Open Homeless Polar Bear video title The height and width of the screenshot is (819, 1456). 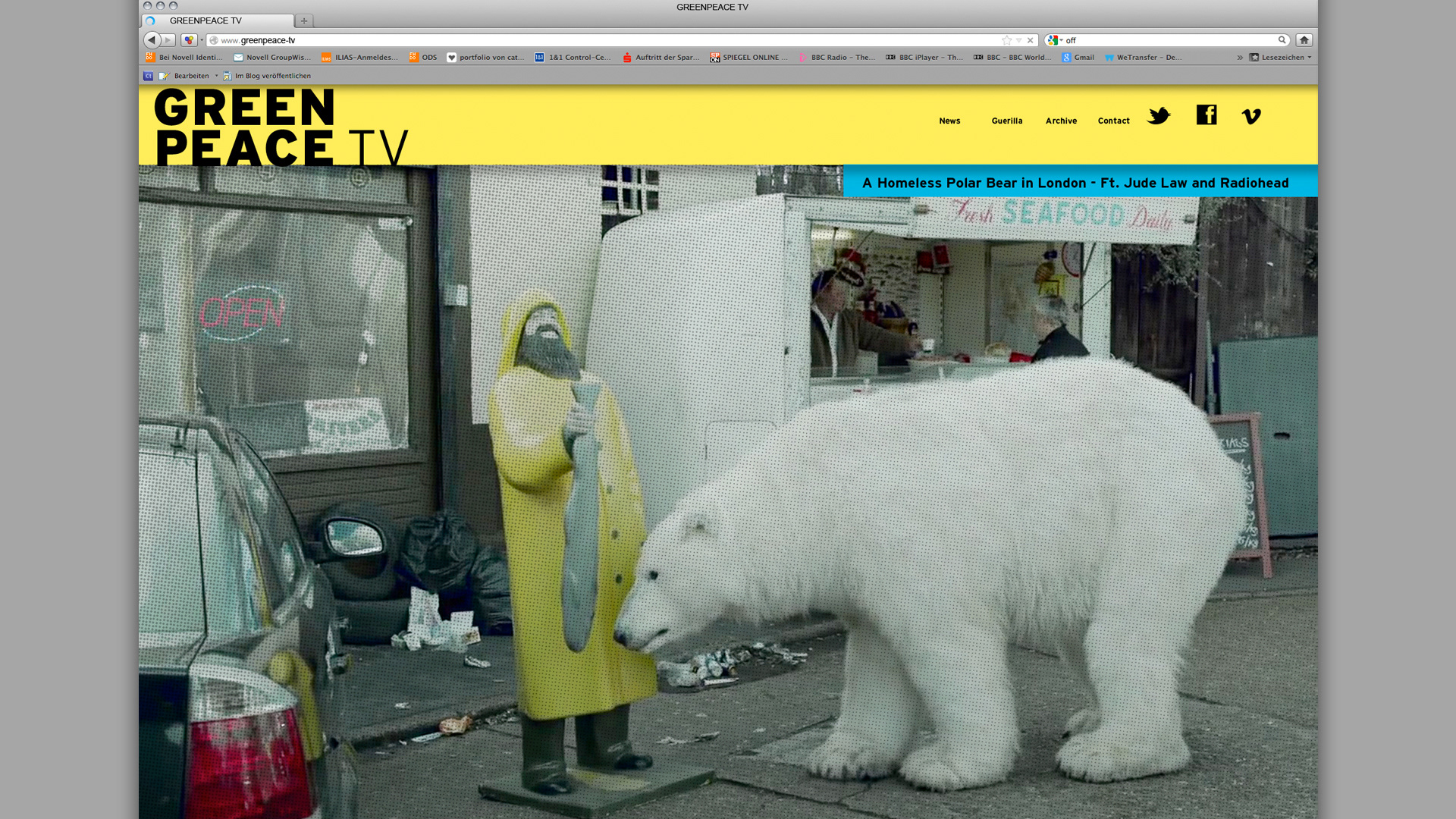tap(1075, 183)
